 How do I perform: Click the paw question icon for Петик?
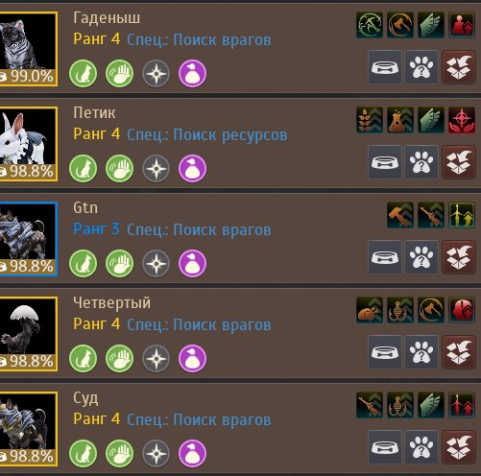(x=421, y=162)
